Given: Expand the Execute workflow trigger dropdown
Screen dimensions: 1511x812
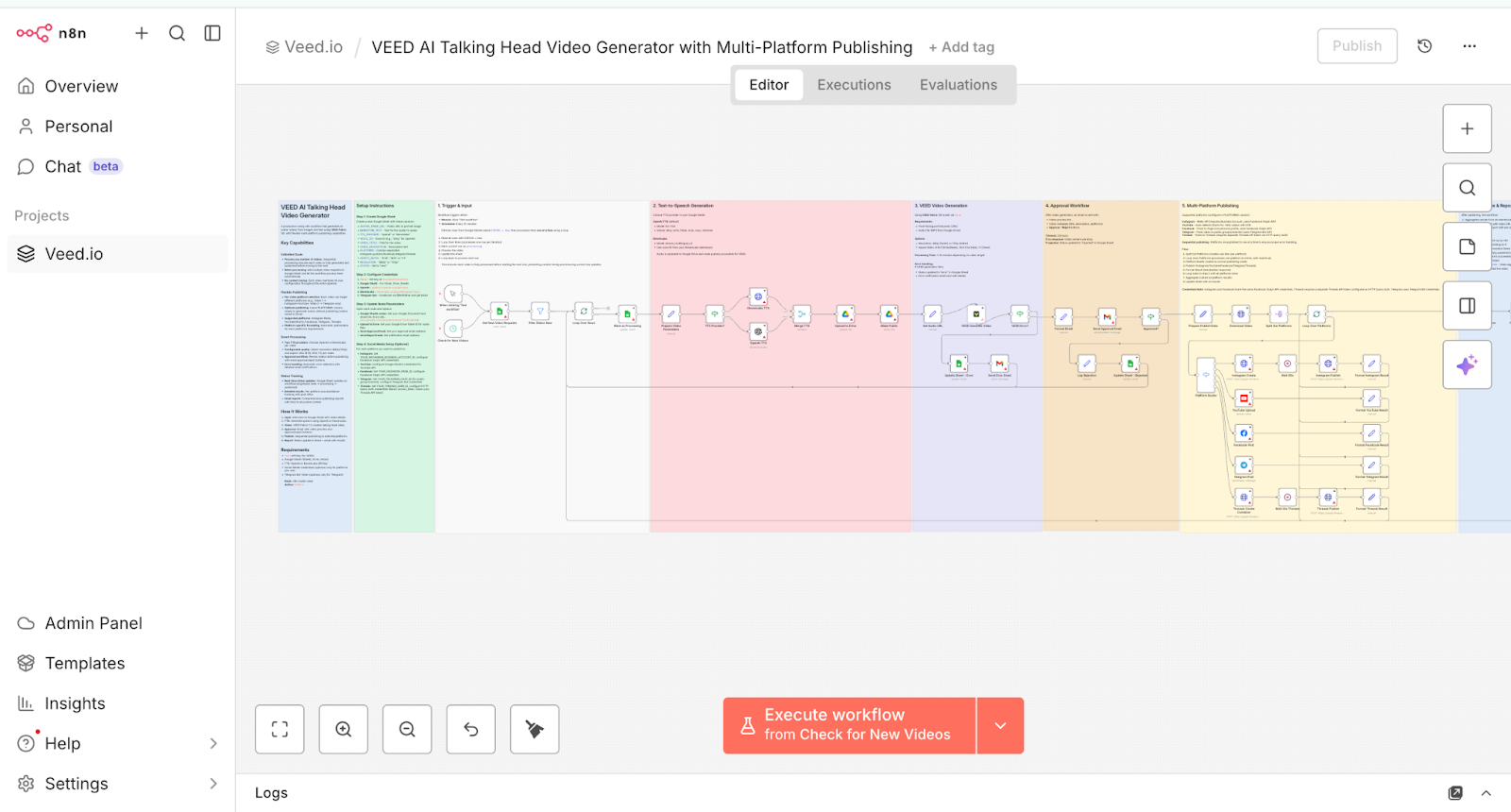Looking at the screenshot, I should click(1000, 725).
